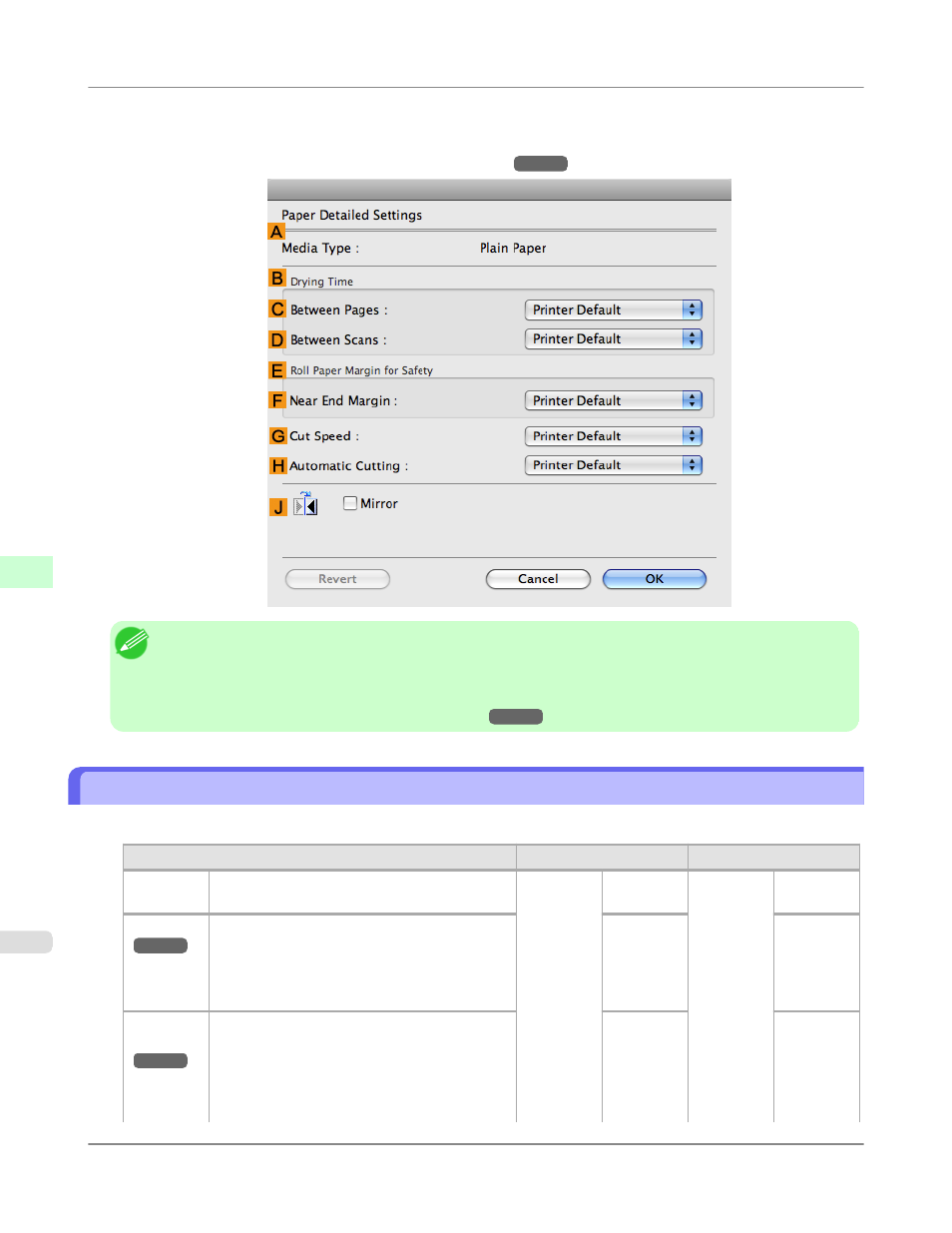This screenshot has width=952, height=1233.
Task: Click the Cancel button
Action: pyautogui.click(x=538, y=579)
